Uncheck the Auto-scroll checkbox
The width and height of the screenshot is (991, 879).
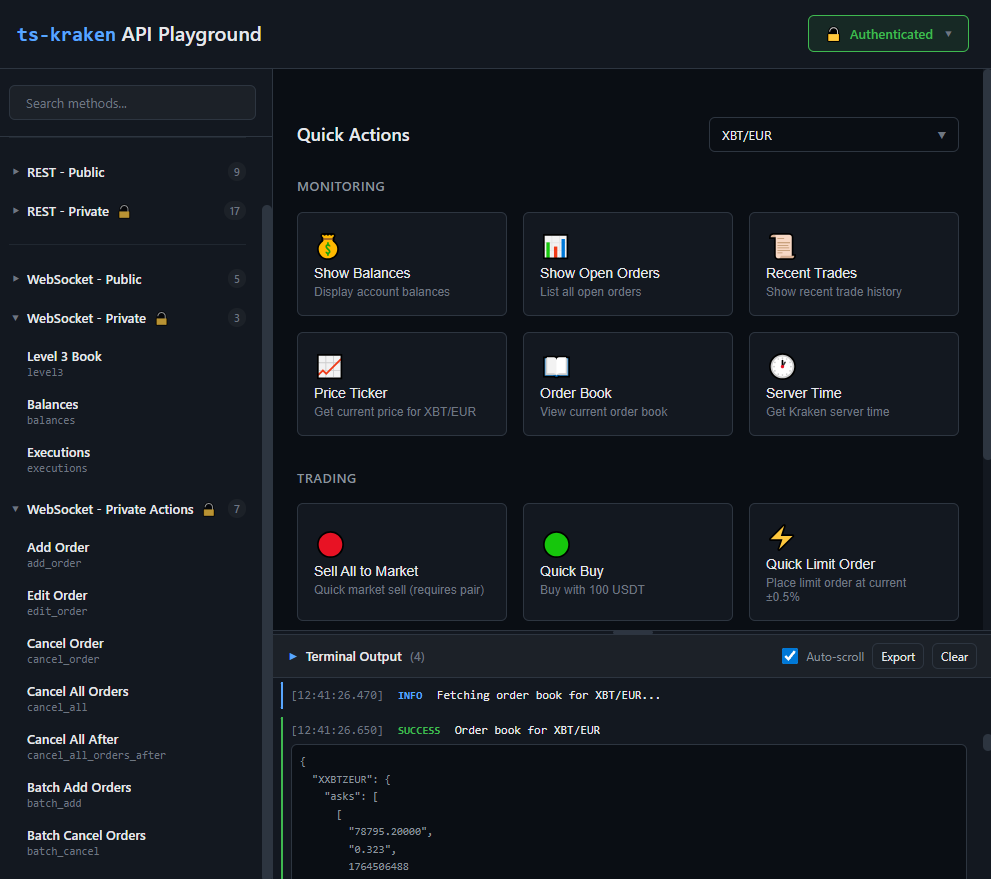790,656
